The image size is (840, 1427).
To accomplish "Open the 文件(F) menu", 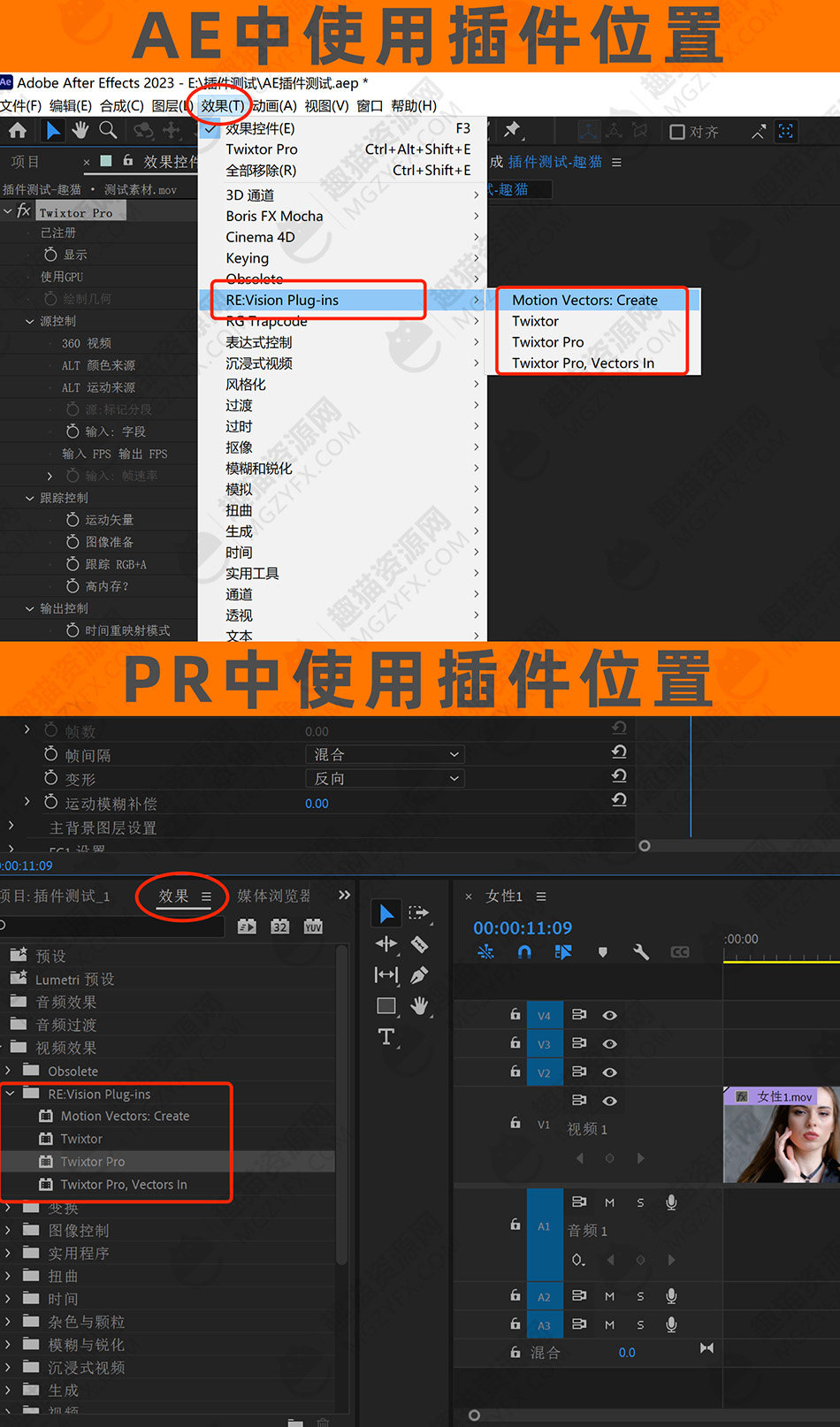I will (21, 105).
